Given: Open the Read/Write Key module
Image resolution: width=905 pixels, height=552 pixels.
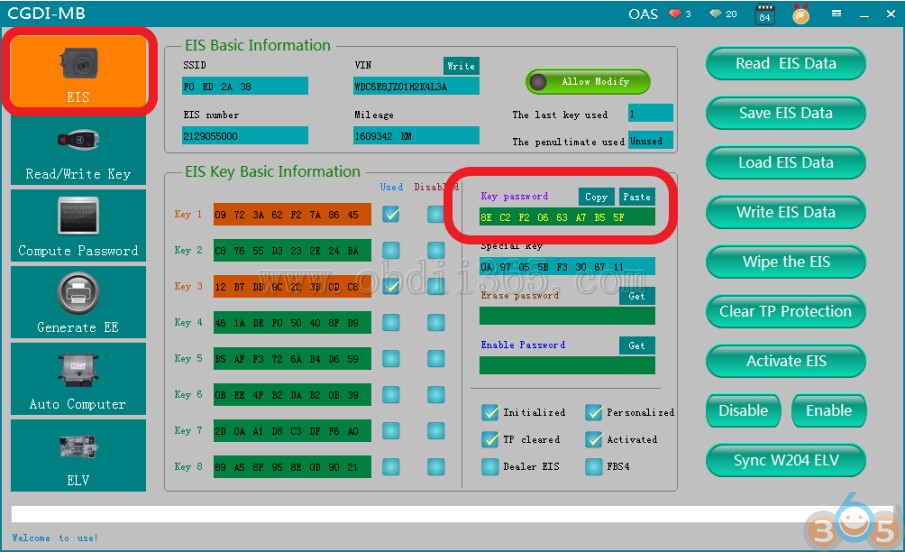Looking at the screenshot, I should pos(78,150).
